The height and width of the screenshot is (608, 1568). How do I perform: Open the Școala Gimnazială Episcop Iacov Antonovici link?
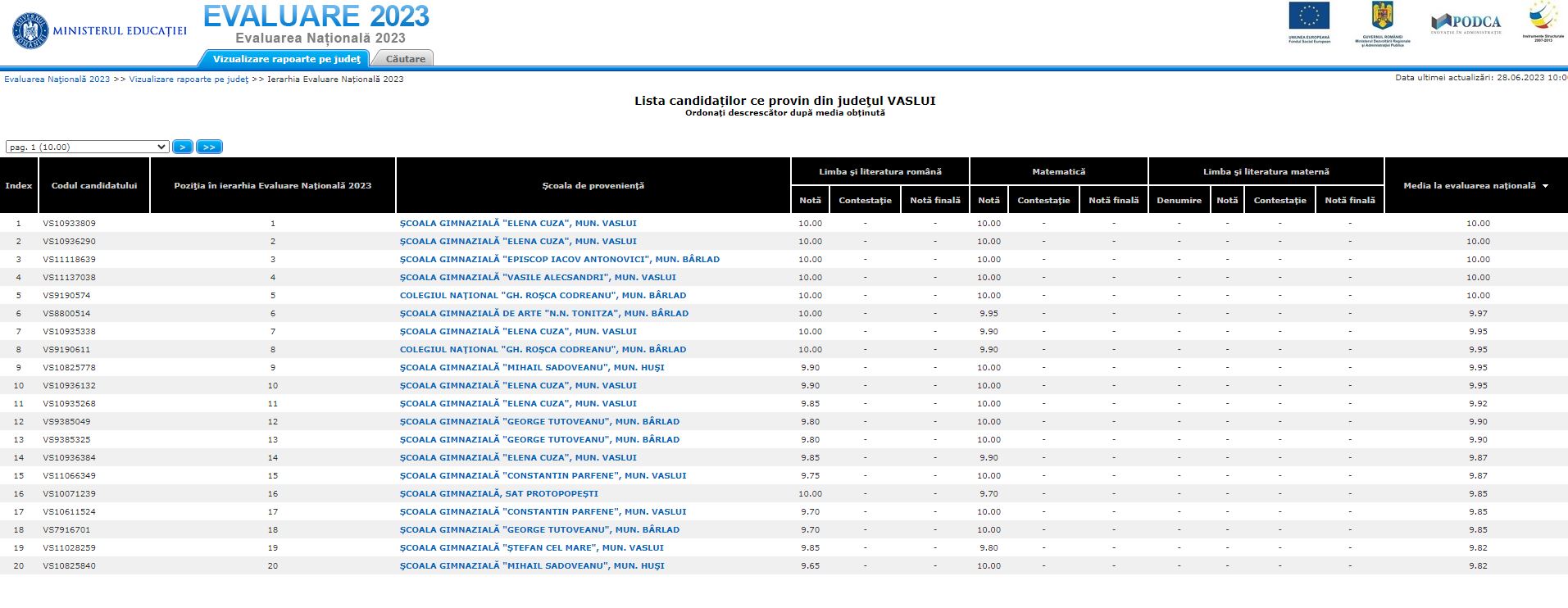pyautogui.click(x=560, y=259)
